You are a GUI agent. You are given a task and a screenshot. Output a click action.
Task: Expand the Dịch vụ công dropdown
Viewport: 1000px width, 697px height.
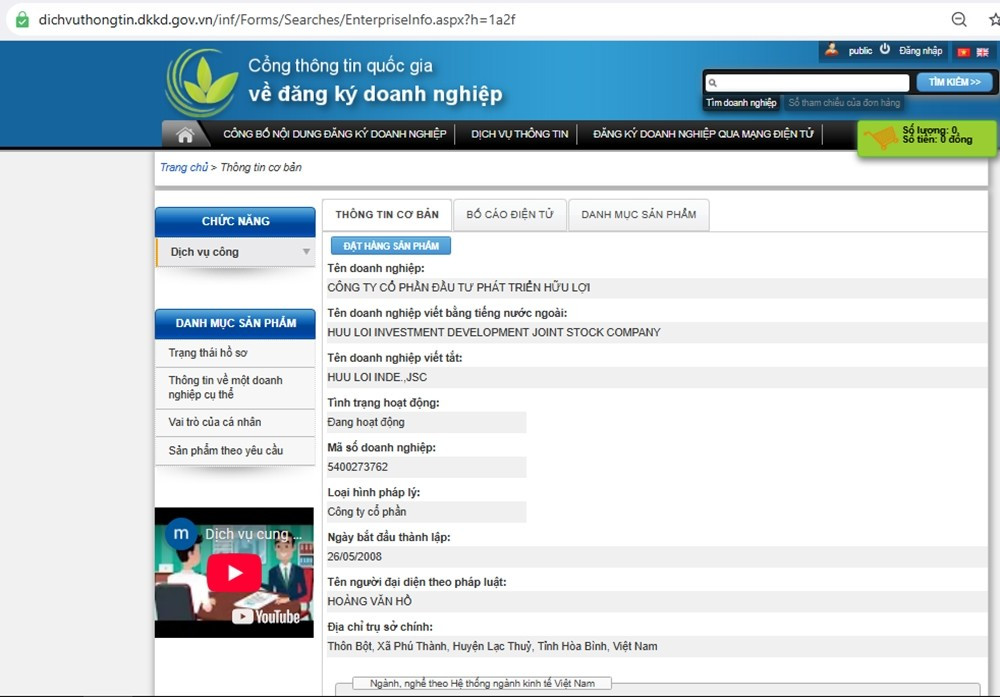306,252
